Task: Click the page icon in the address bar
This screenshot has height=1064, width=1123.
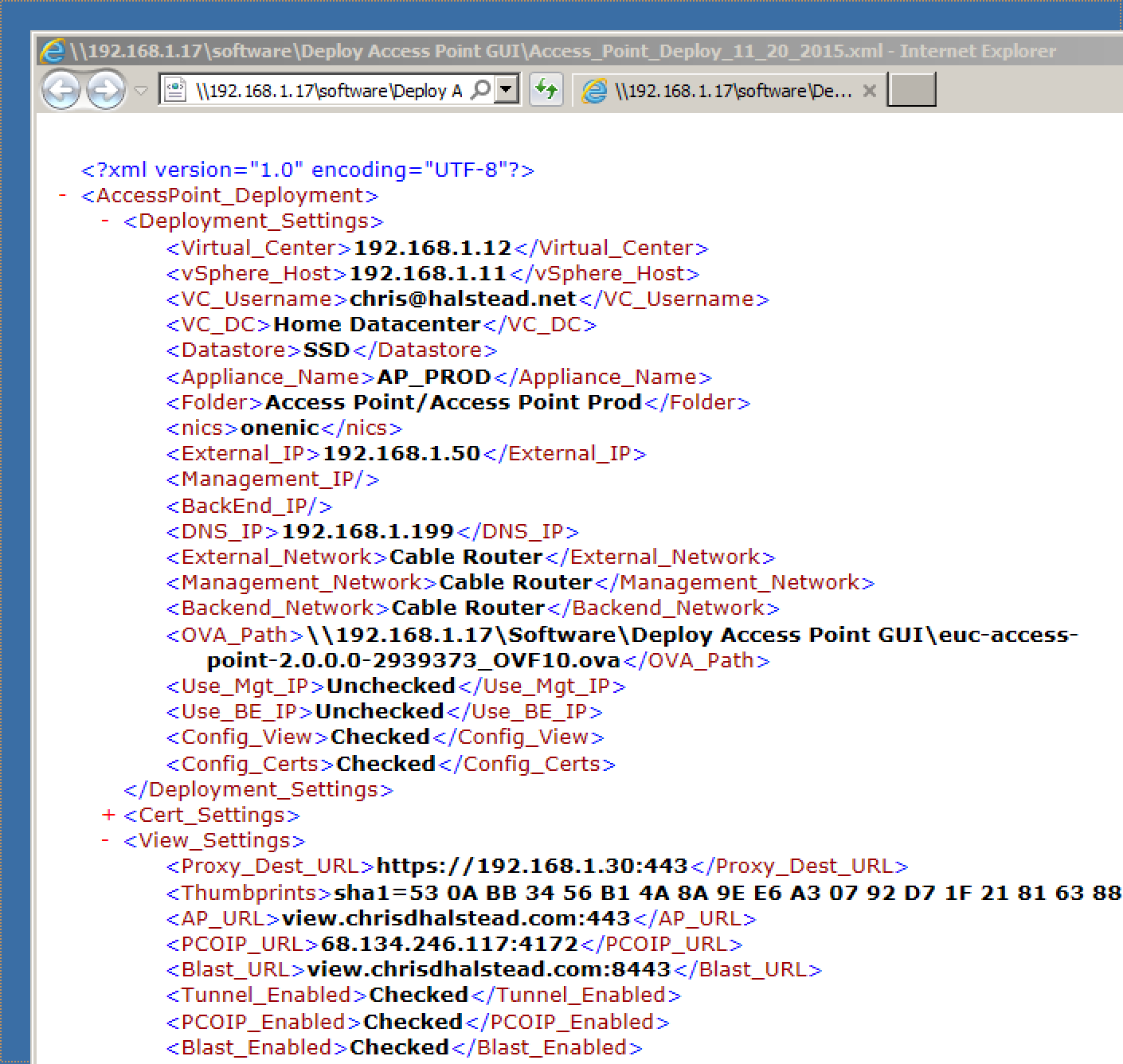Action: click(x=175, y=90)
